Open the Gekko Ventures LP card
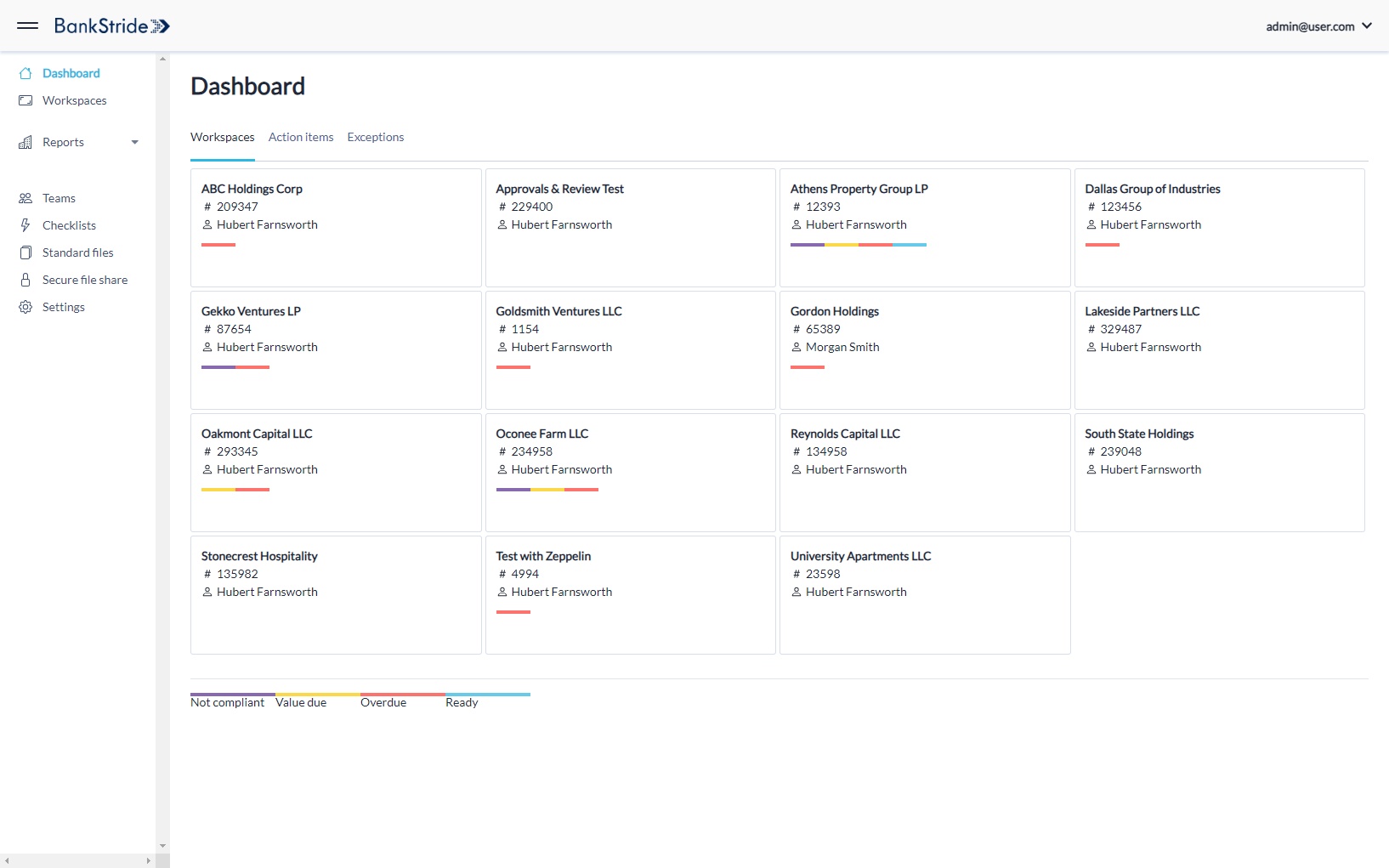Viewport: 1389px width, 868px height. pyautogui.click(x=336, y=350)
